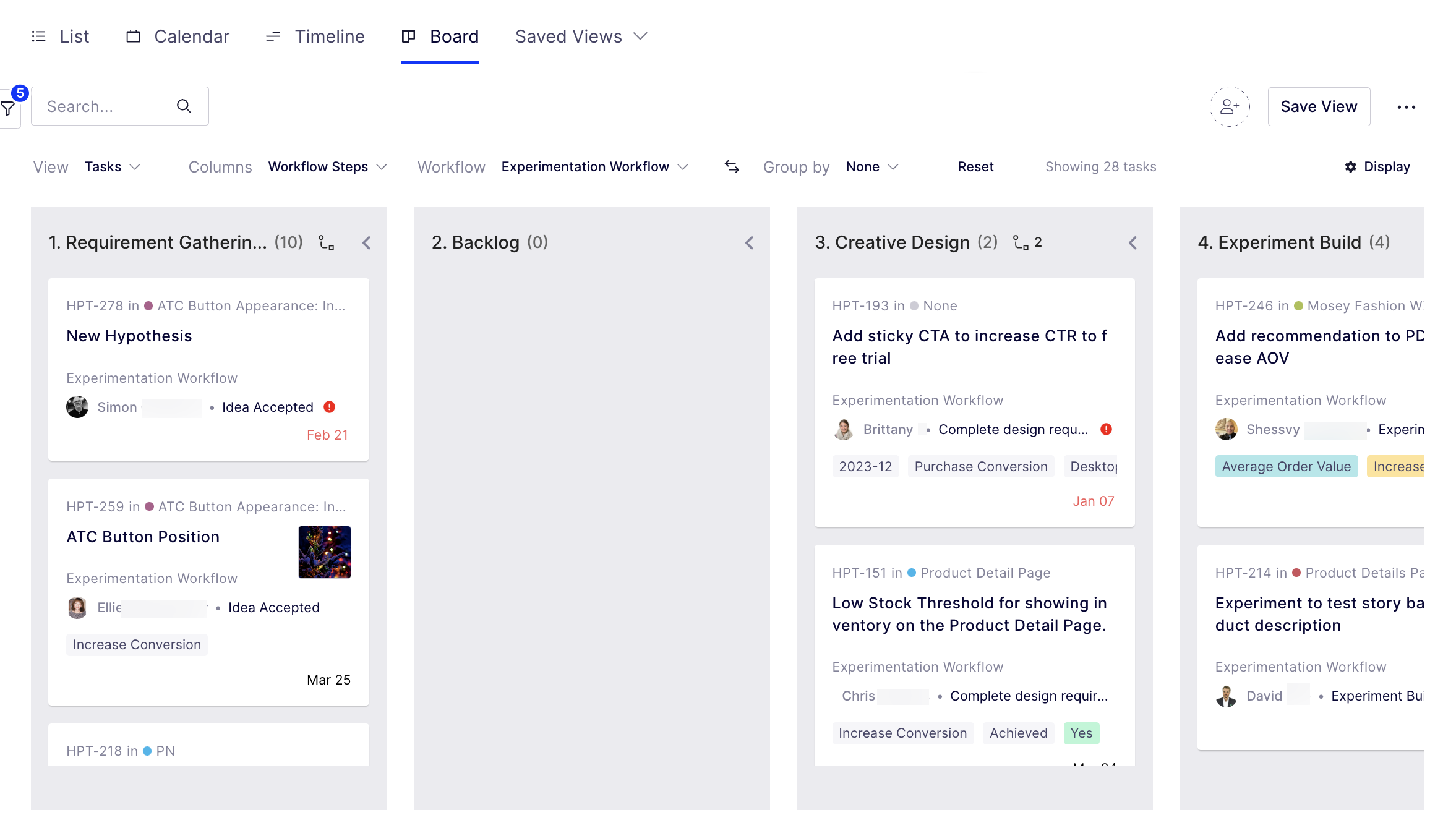Click Ellie's avatar on ATC Button Position card
Viewport: 1456px width, 836px height.
pos(77,607)
